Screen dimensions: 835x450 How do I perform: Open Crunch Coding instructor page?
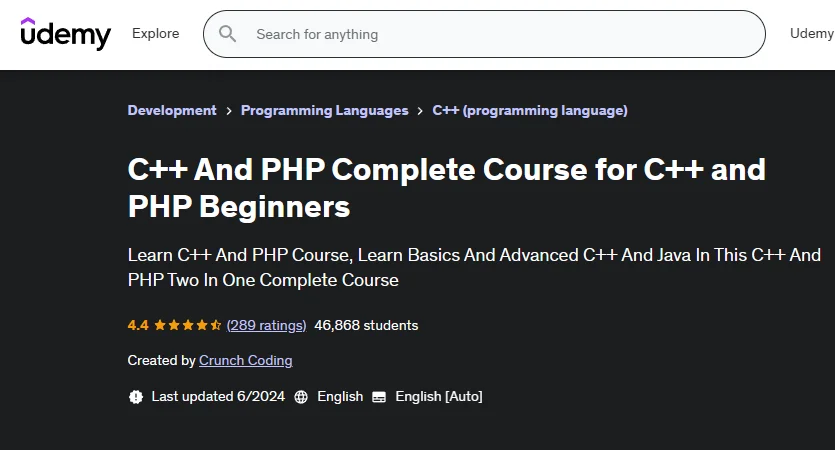tap(245, 361)
